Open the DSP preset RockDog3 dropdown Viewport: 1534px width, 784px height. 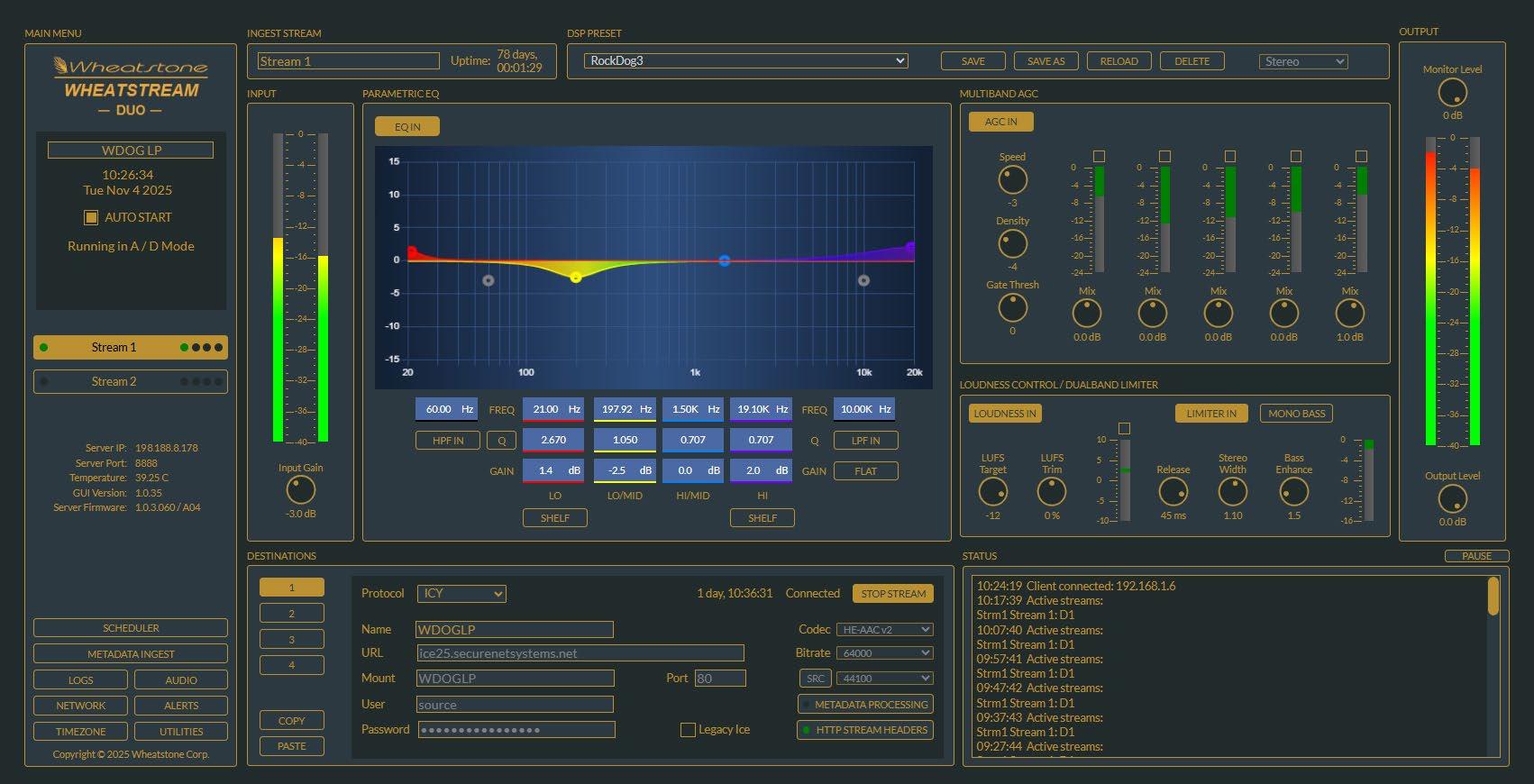coord(745,61)
